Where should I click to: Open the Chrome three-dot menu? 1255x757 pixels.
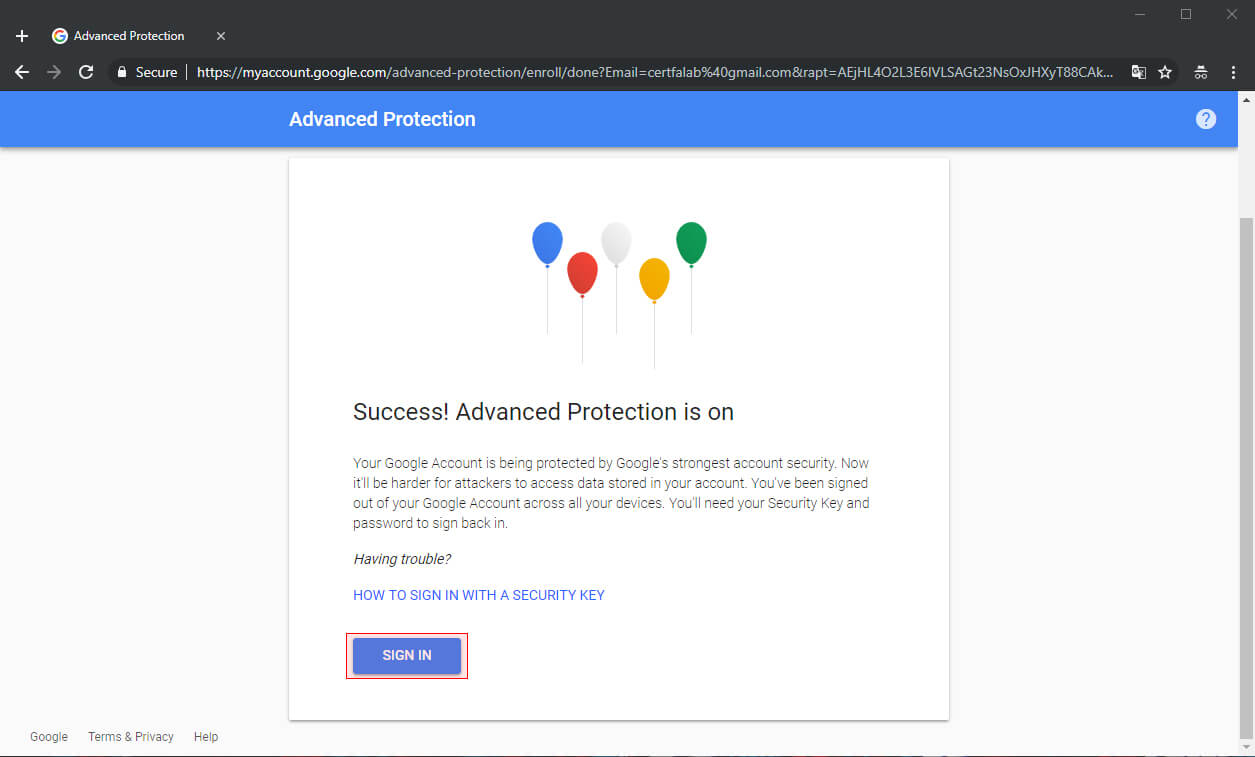pyautogui.click(x=1233, y=72)
